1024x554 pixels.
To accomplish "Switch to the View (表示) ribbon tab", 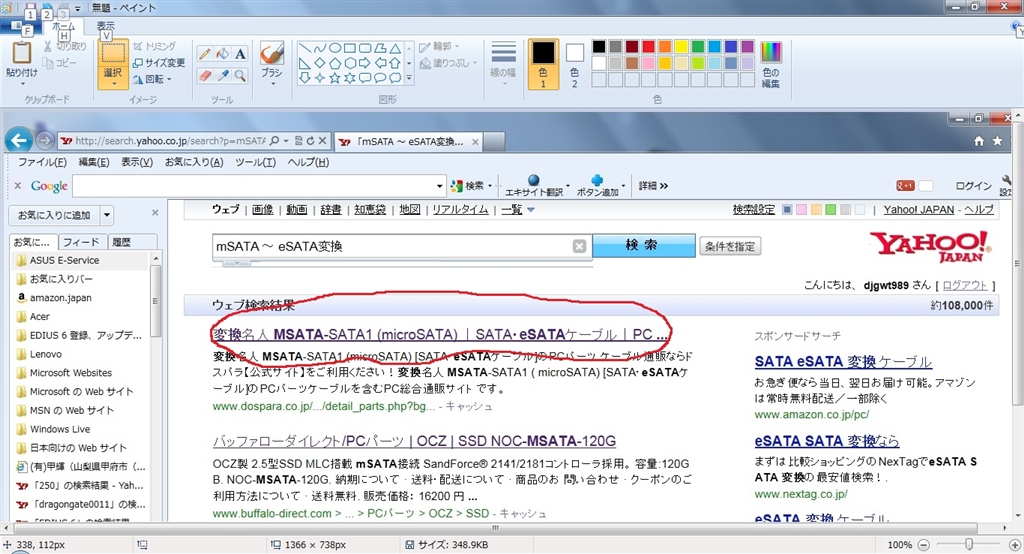I will 105,25.
